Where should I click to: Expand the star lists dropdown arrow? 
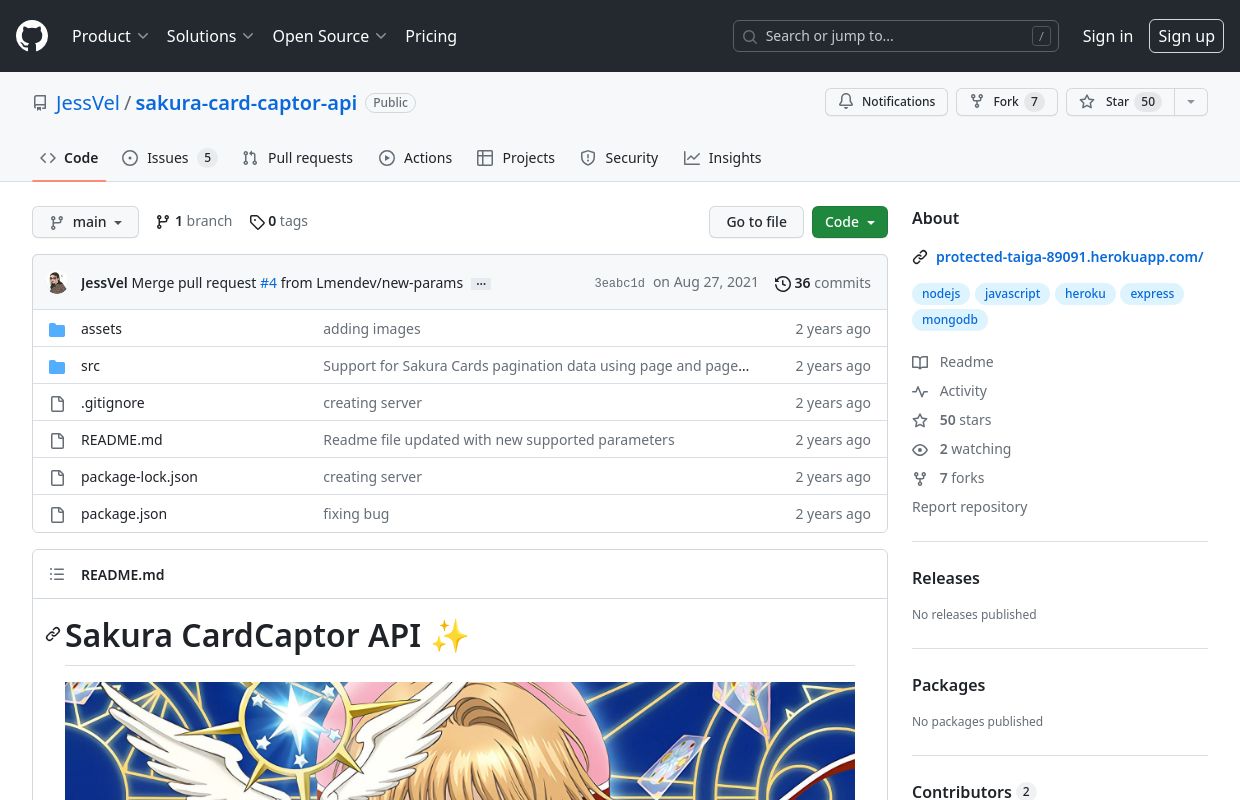click(x=1190, y=102)
